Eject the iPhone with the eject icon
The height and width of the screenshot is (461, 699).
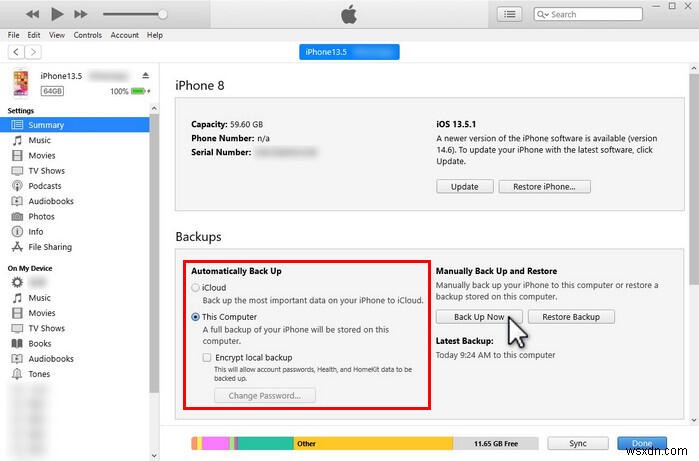145,75
